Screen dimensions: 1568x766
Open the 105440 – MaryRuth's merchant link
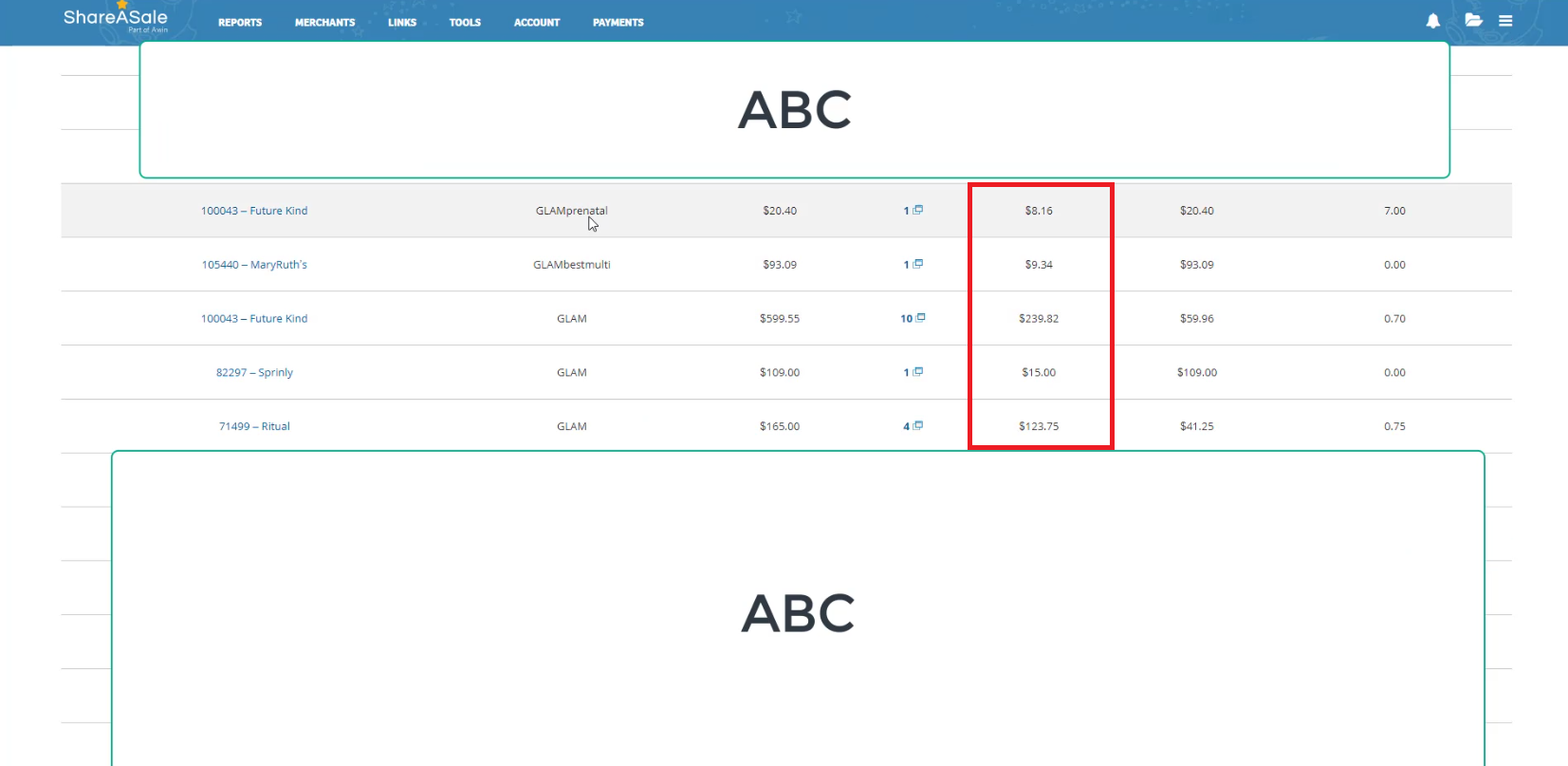tap(254, 265)
